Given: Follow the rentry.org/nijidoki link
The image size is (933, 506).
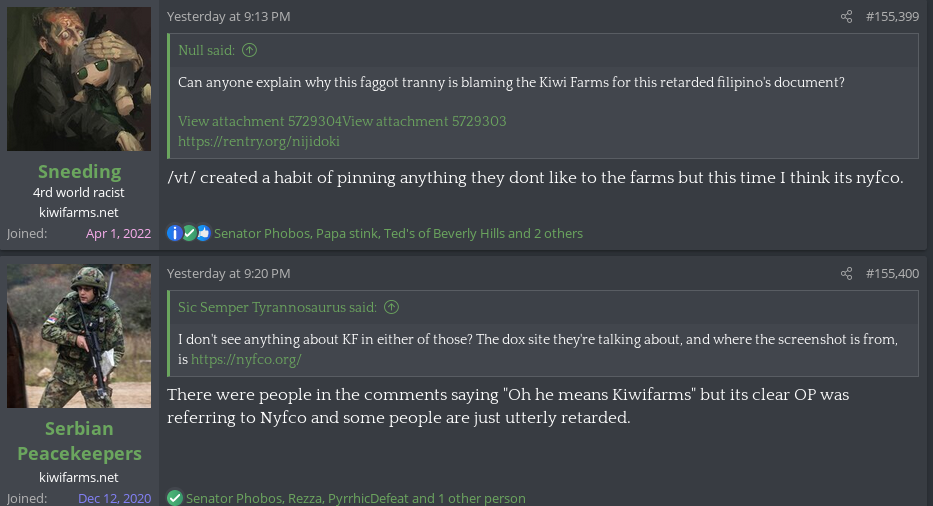Looking at the screenshot, I should click(x=259, y=141).
